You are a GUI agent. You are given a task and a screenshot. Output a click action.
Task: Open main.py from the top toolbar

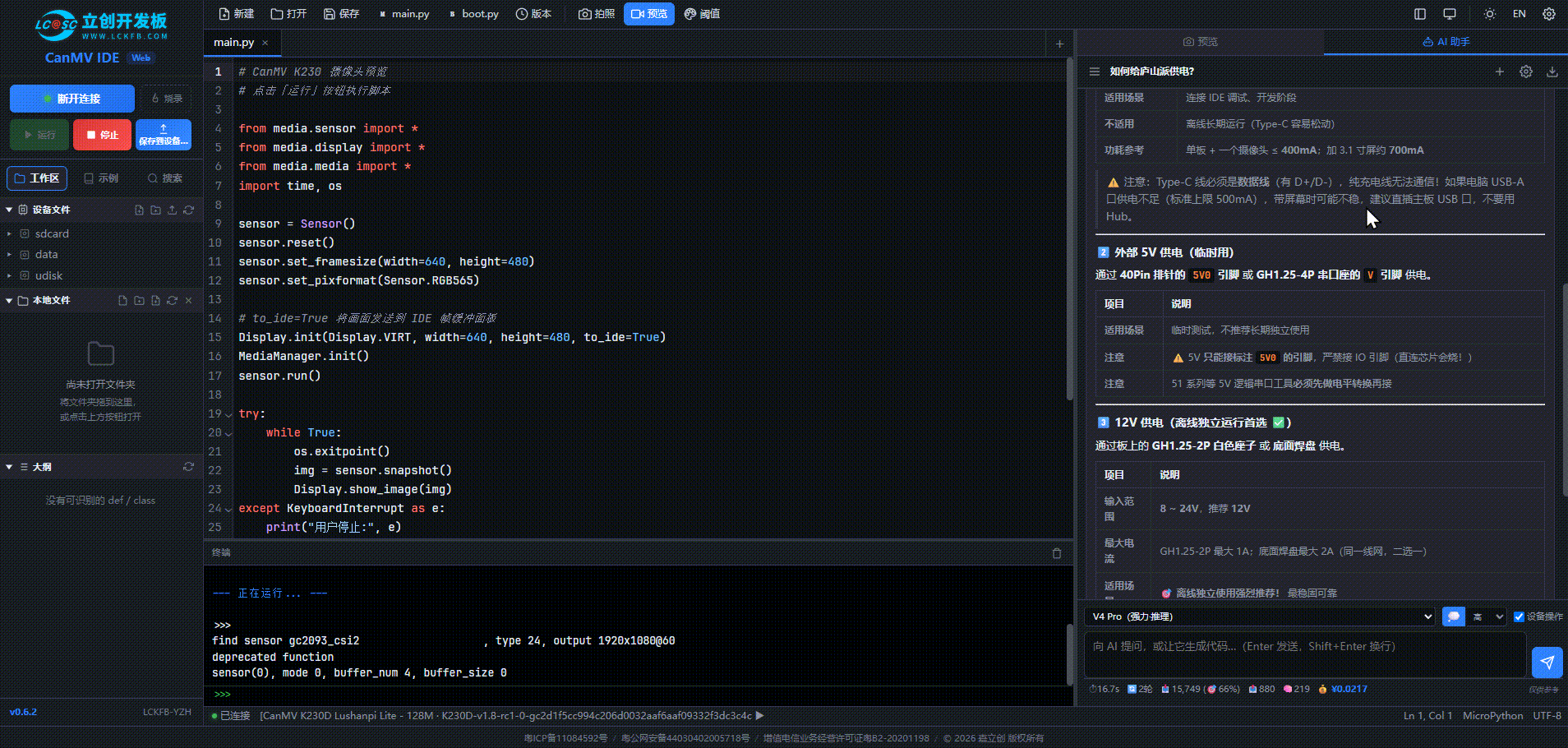[x=404, y=14]
